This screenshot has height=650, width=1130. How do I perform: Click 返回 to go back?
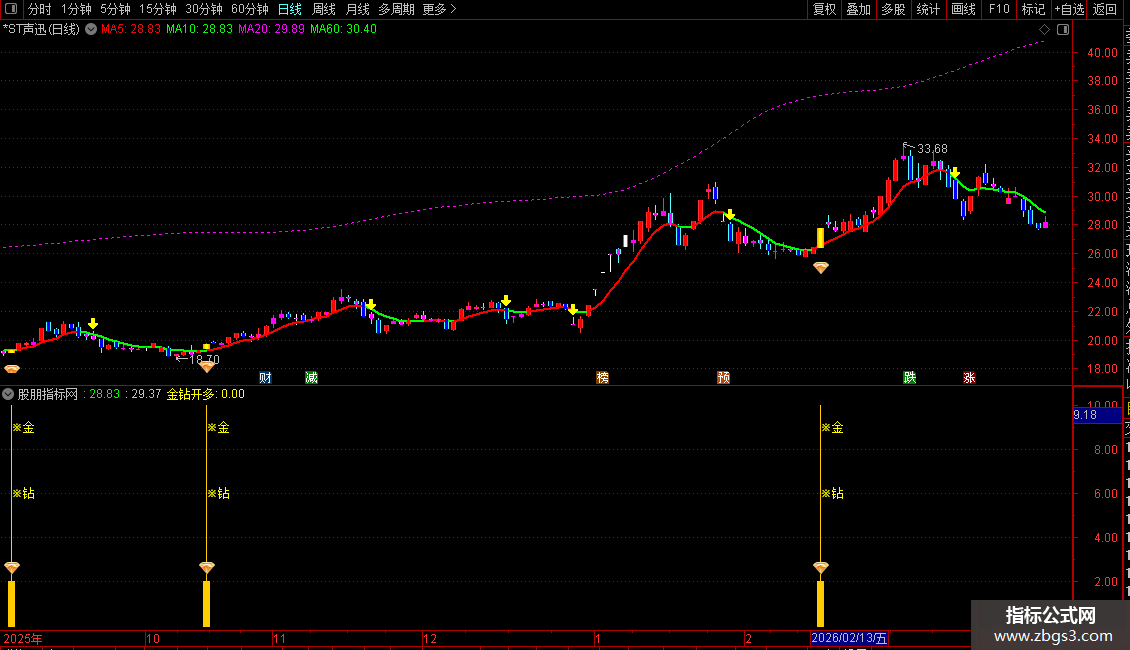1105,9
